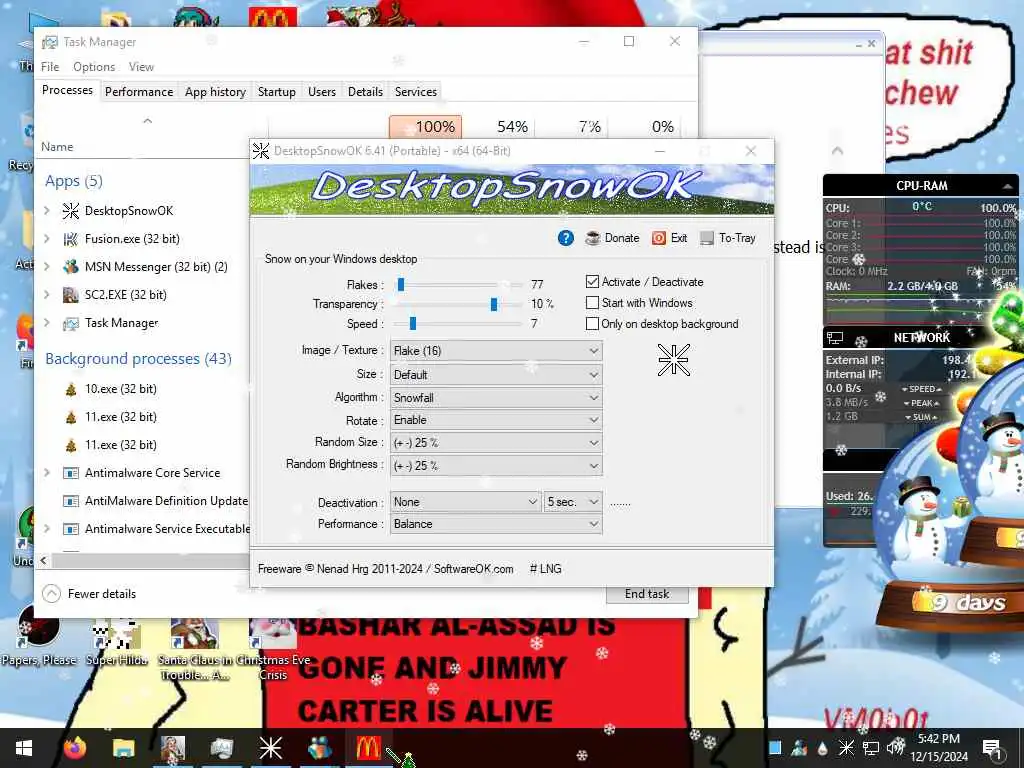Click the # LNG language link
This screenshot has width=1024, height=768.
pos(546,569)
